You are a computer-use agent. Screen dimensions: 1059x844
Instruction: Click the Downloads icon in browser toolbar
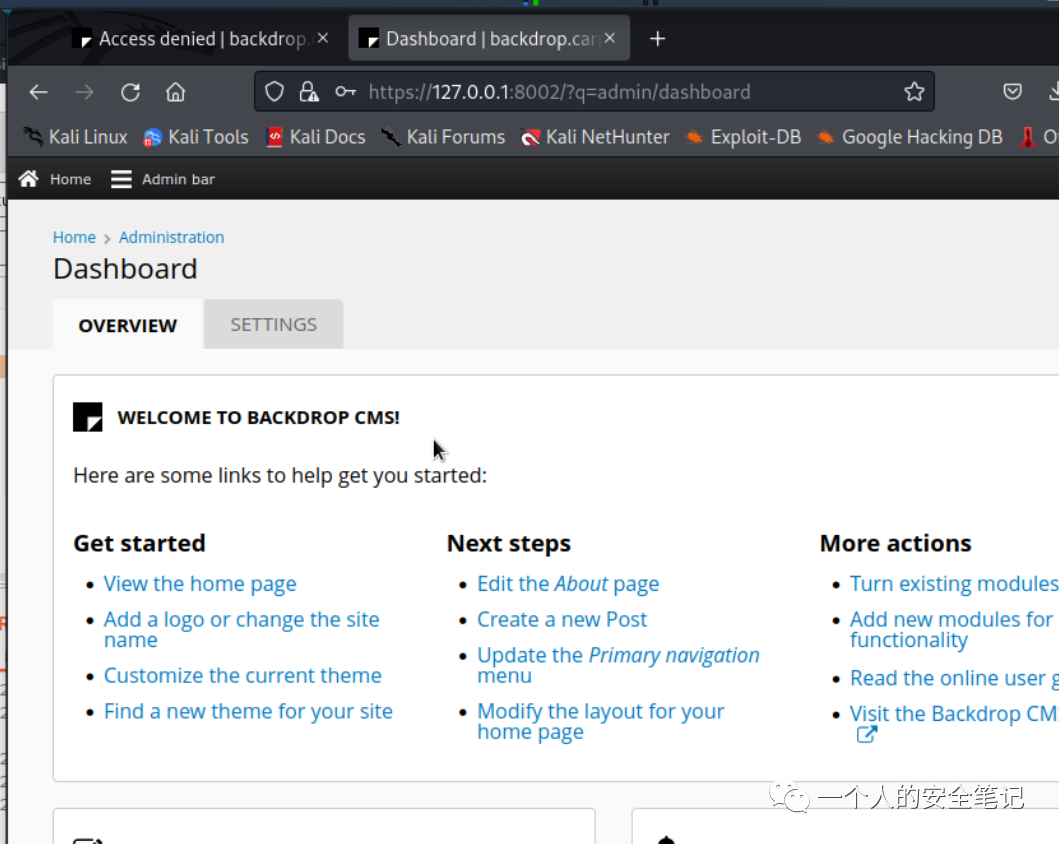pyautogui.click(x=1053, y=91)
